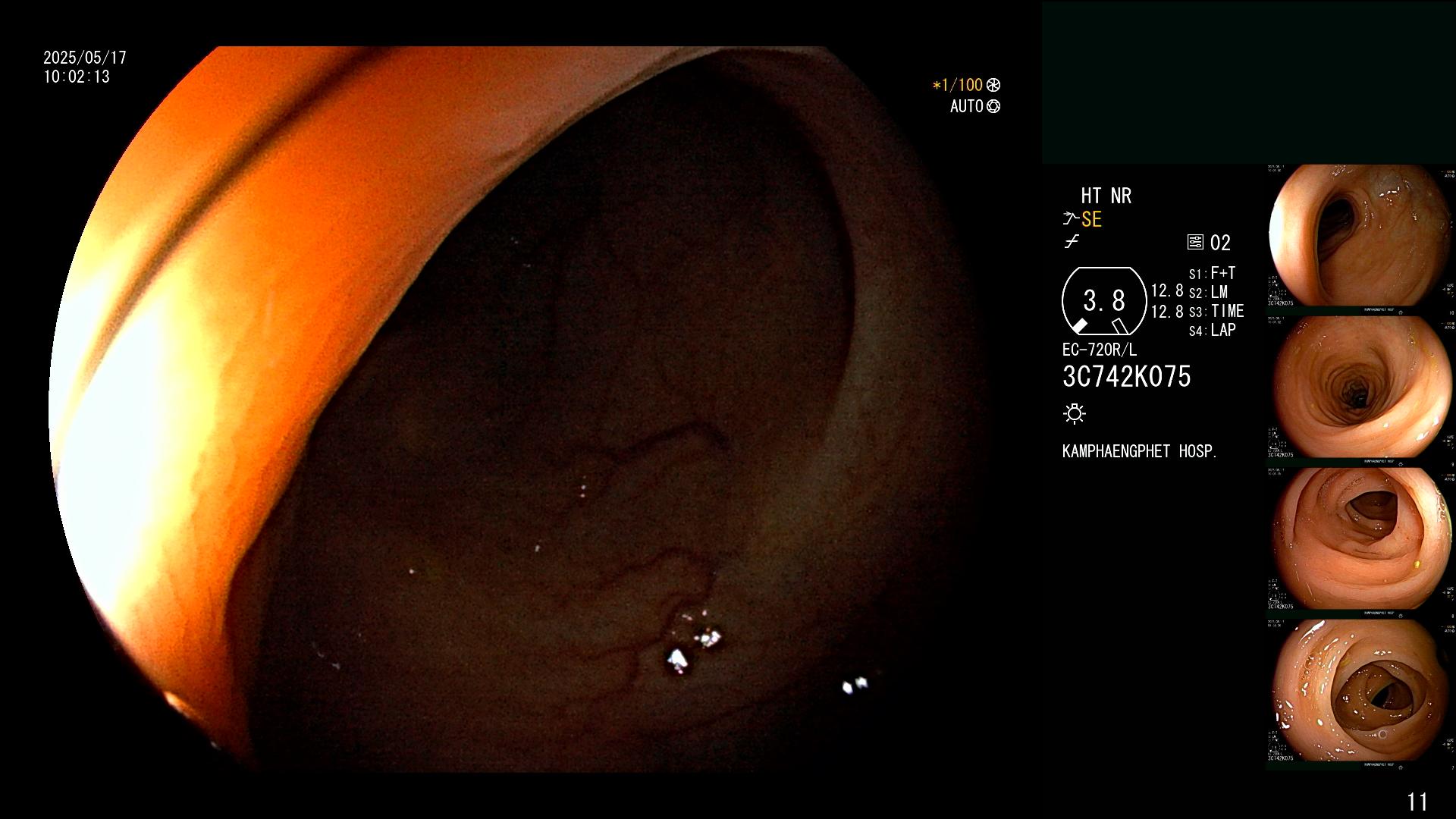Open the second thumbnail with concentric folds
Viewport: 1456px width, 819px height.
[x=1360, y=388]
